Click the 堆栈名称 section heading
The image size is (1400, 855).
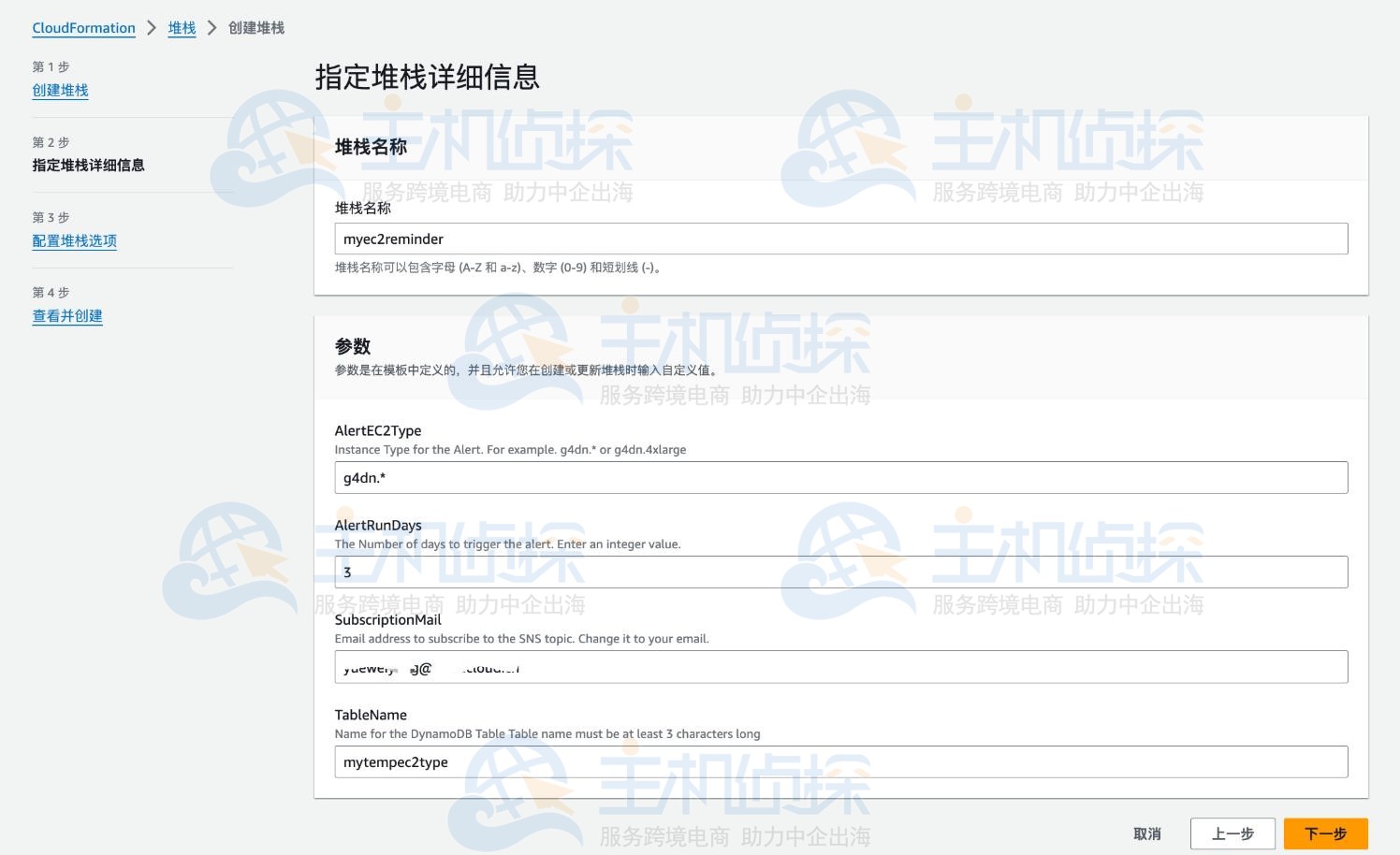point(370,147)
